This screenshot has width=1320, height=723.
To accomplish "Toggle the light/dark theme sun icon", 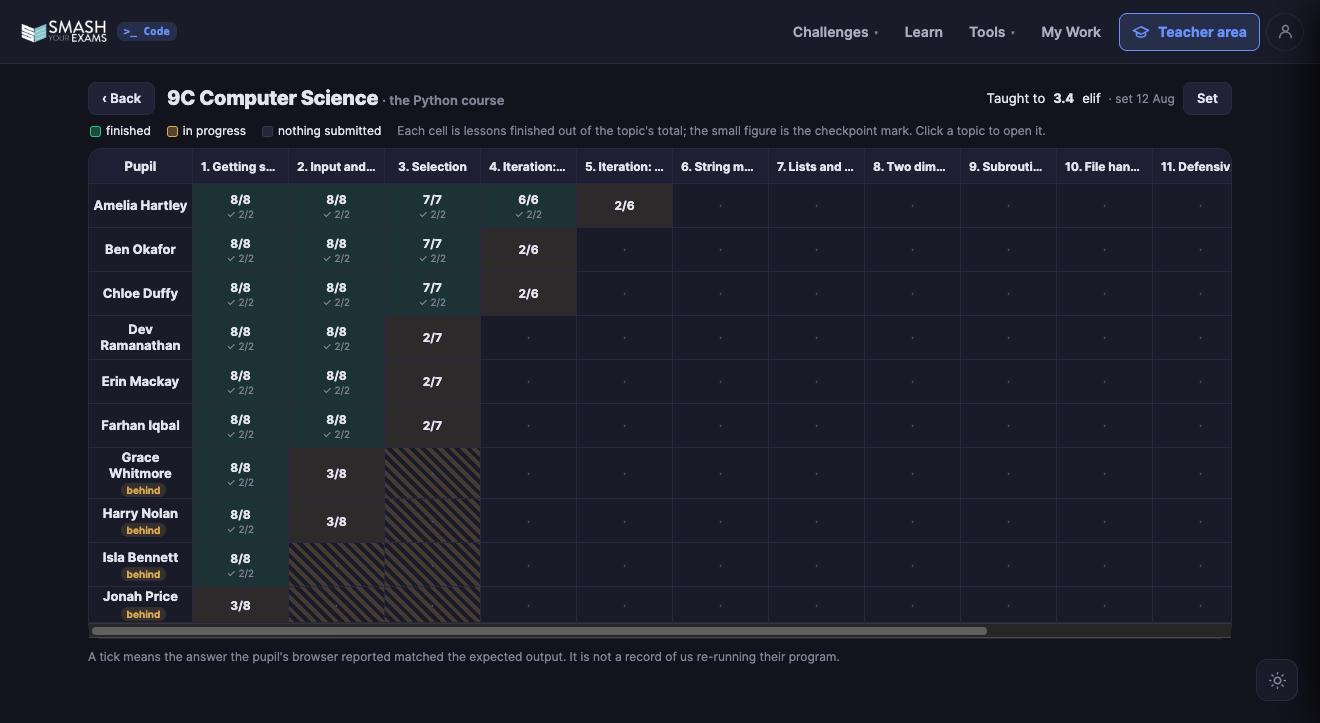I will tap(1277, 680).
